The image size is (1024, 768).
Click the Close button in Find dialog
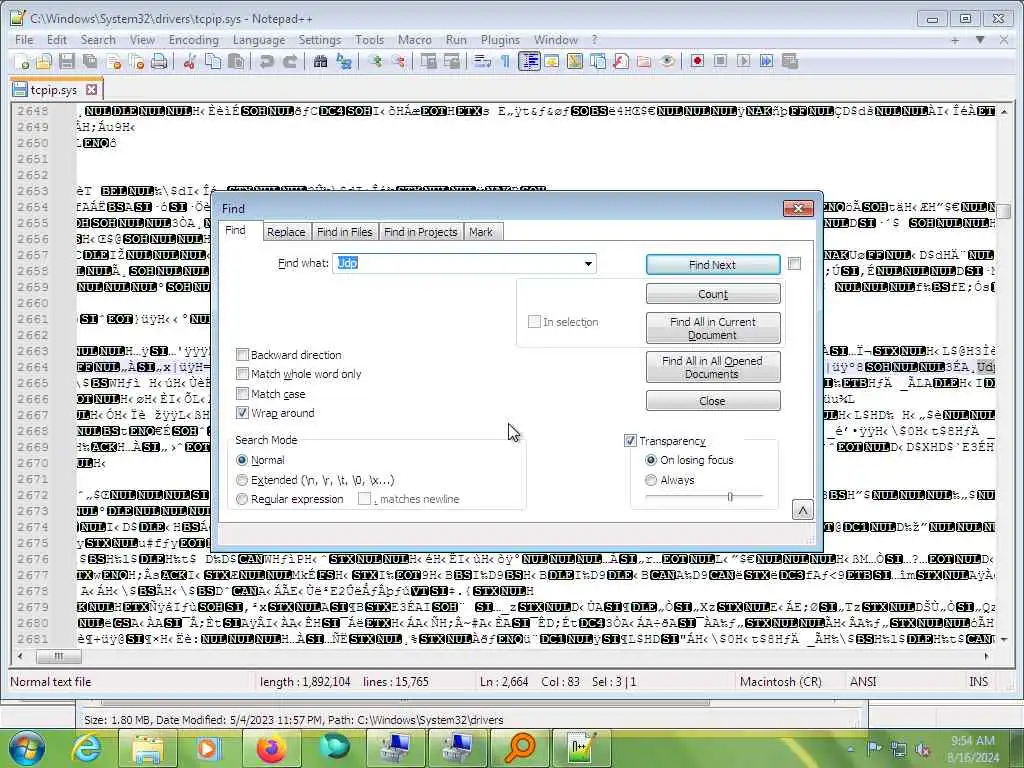coord(712,400)
